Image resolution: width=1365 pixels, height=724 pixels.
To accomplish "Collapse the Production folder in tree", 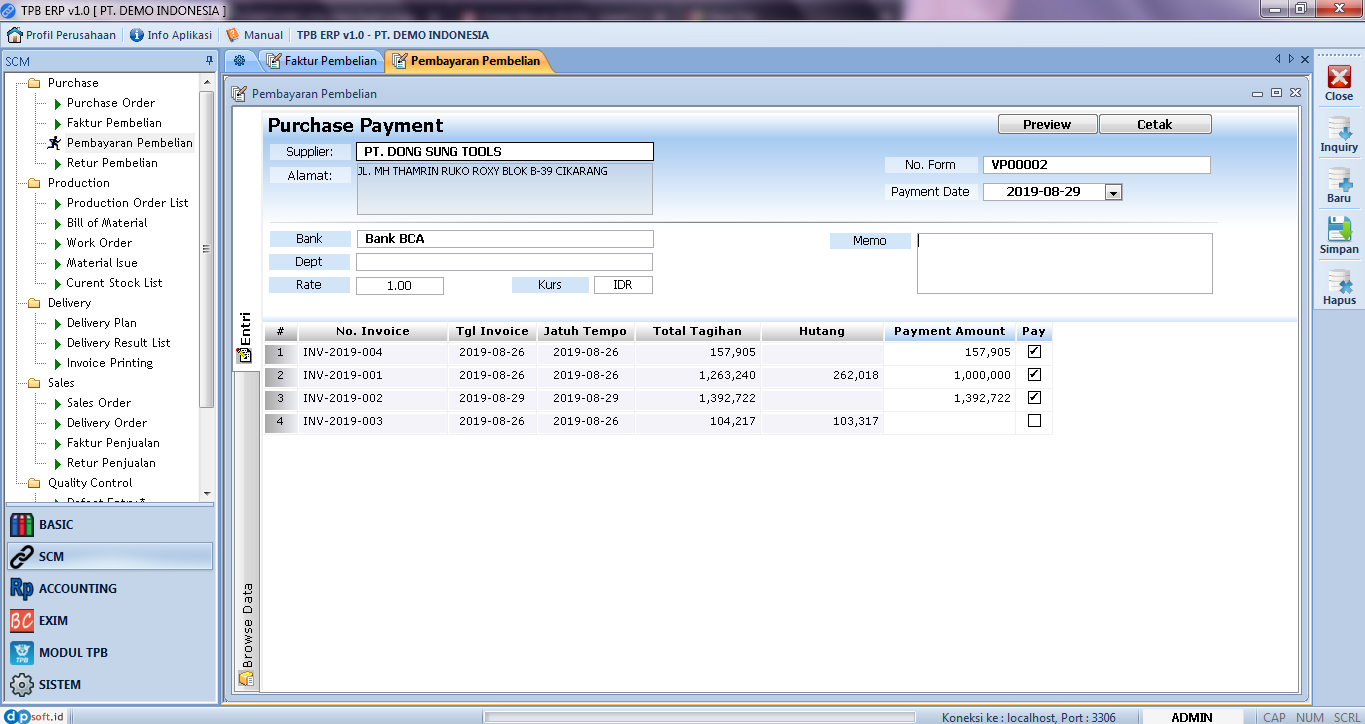I will click(34, 183).
